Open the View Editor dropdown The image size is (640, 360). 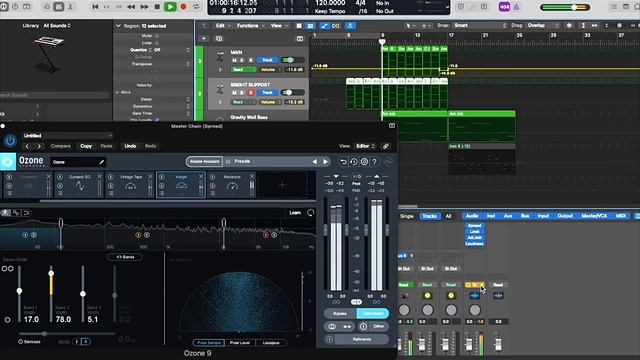[365, 146]
